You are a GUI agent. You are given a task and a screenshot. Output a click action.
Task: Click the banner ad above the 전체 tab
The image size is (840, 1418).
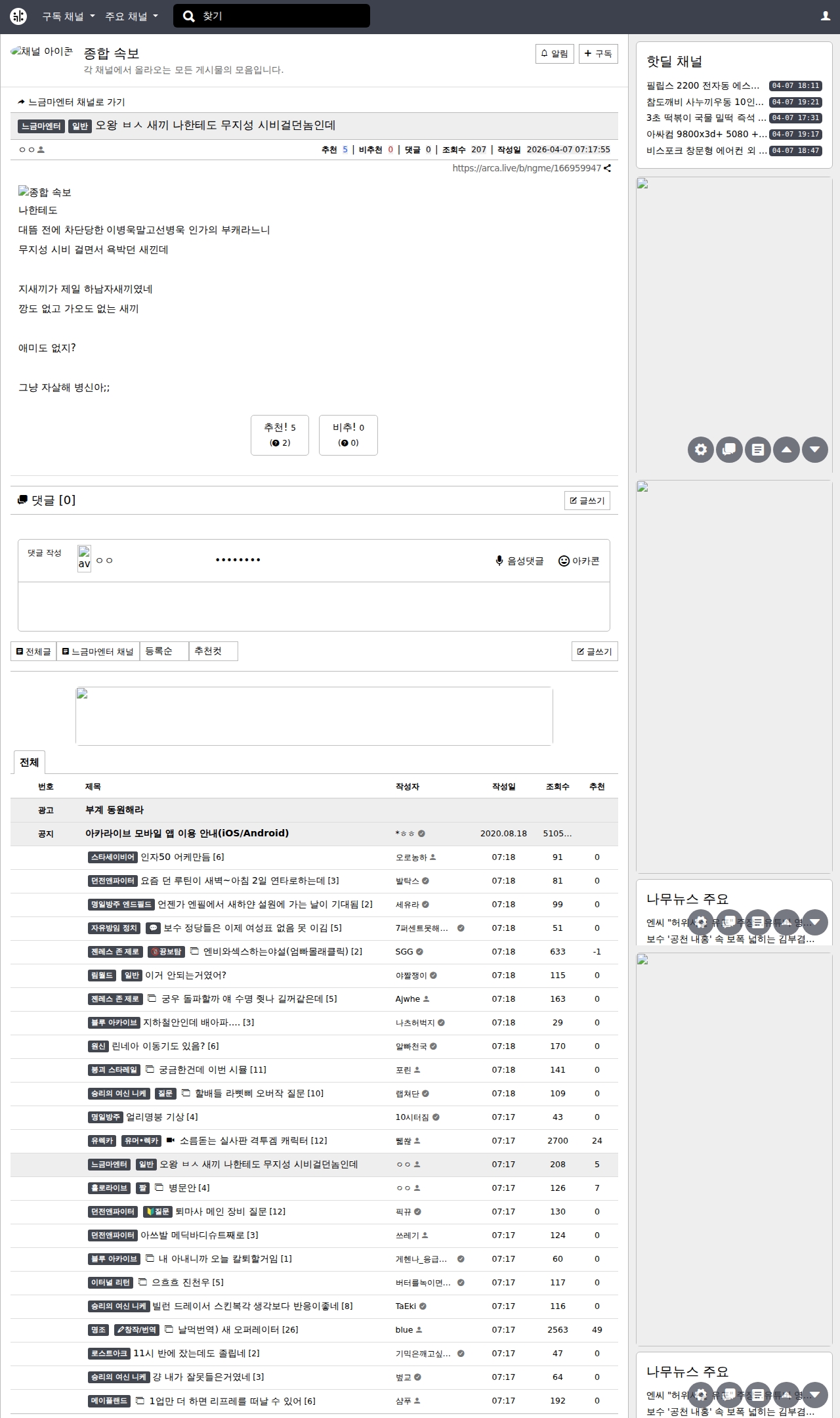(x=314, y=716)
